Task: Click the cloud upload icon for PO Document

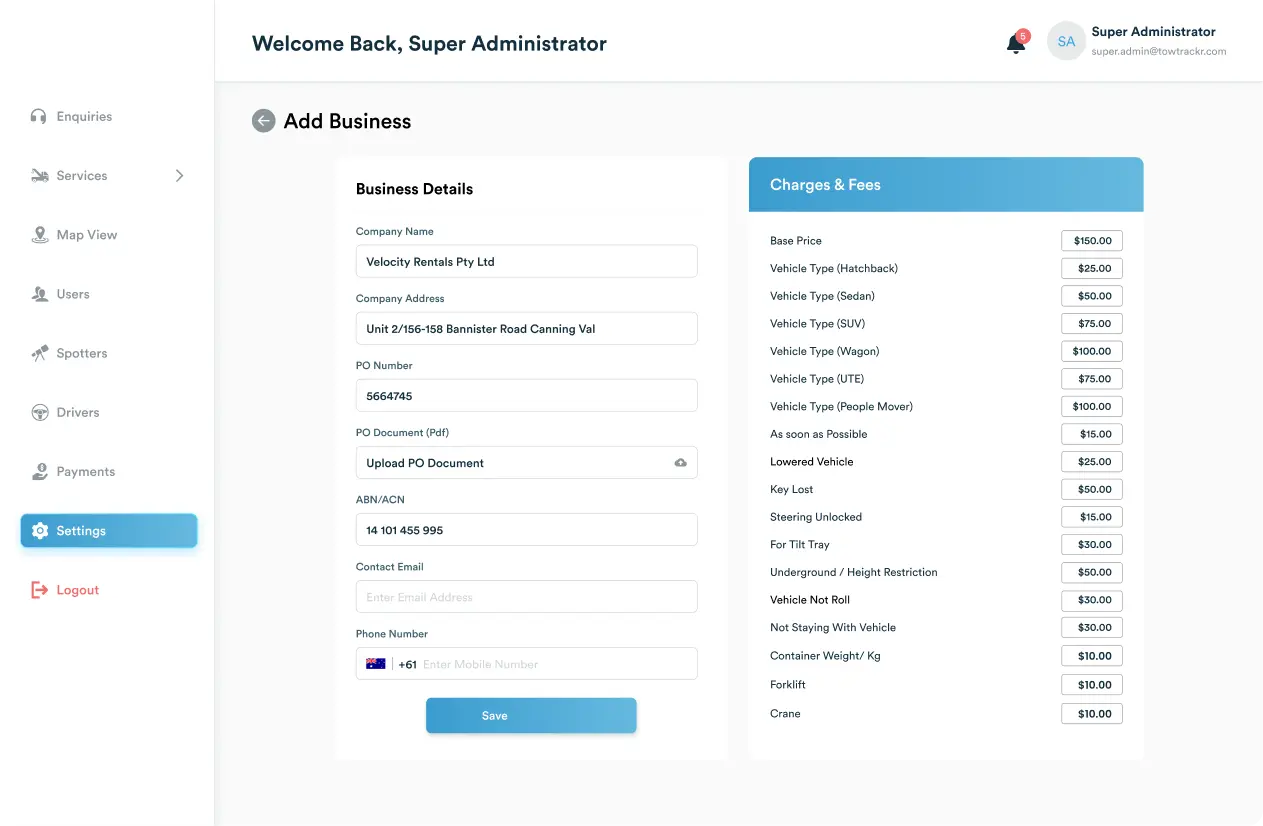Action: click(x=680, y=463)
